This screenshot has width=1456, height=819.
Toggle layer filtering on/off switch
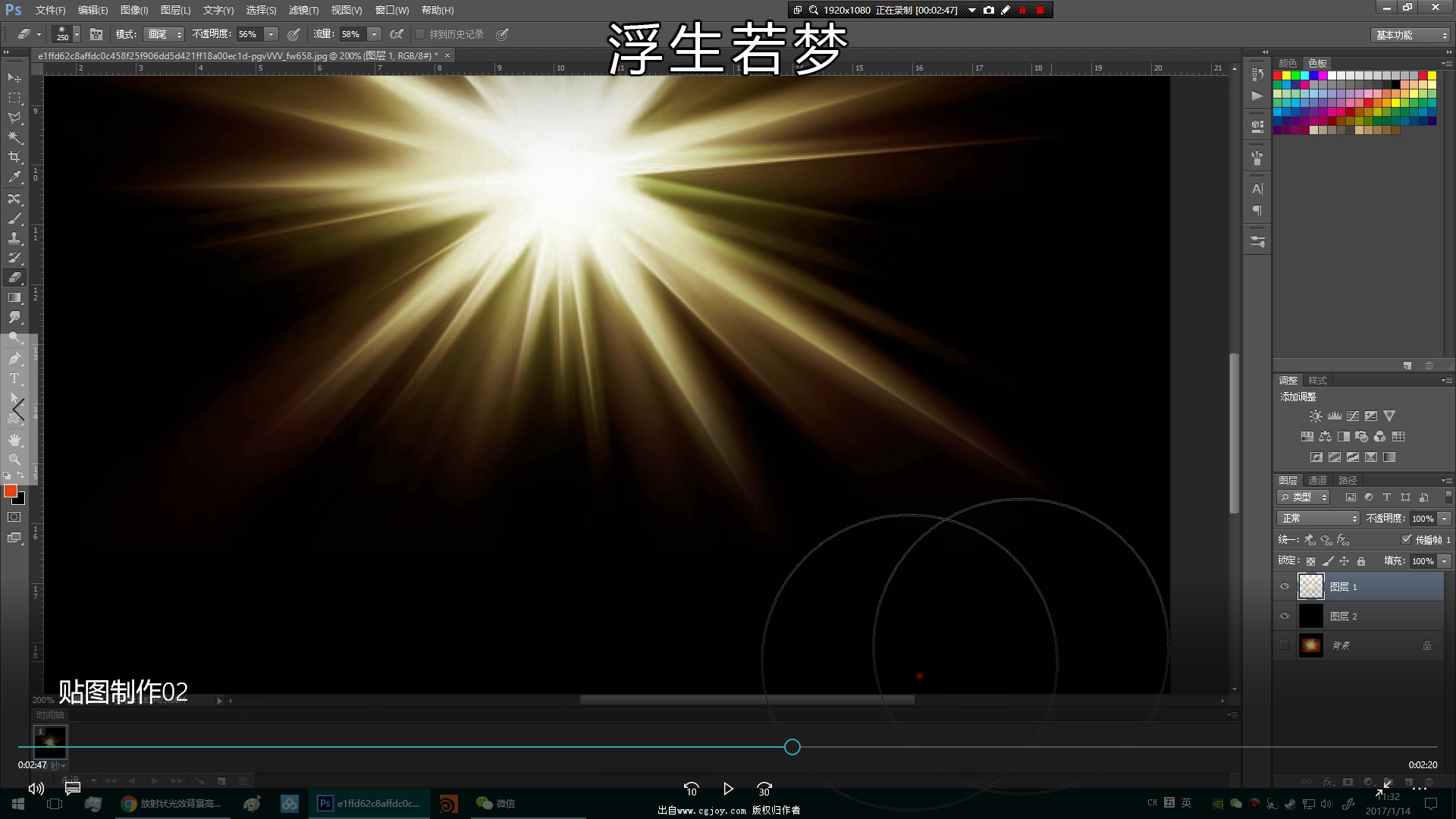(1448, 497)
